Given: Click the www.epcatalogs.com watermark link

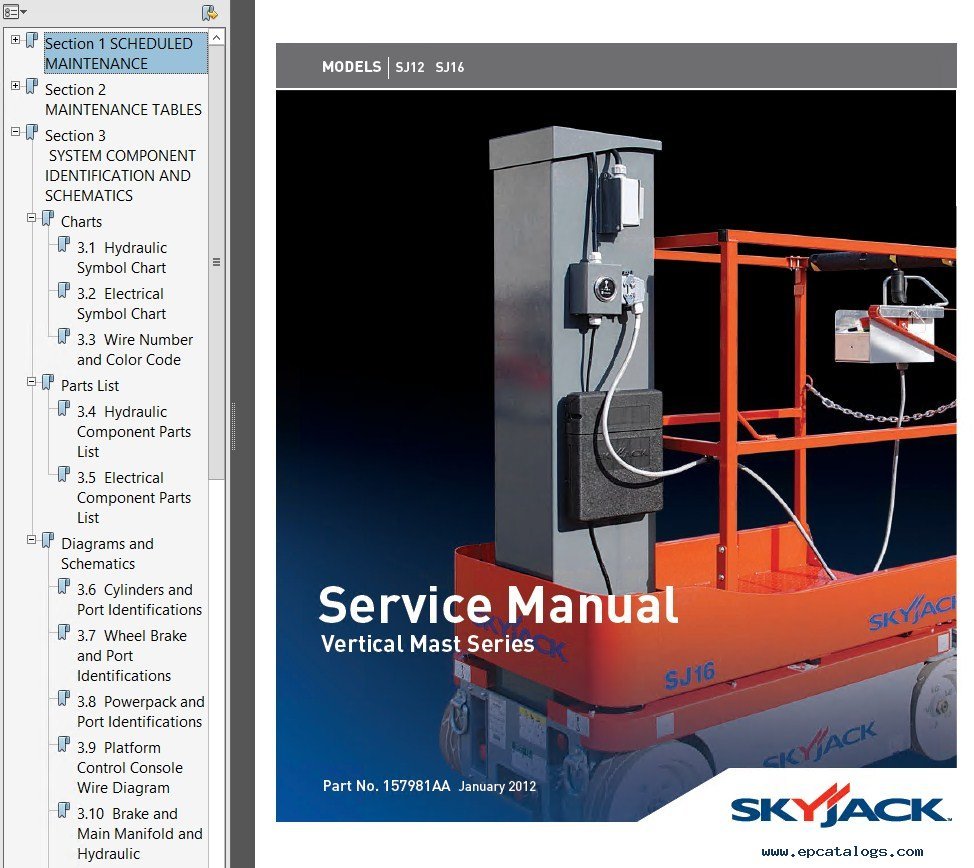Looking at the screenshot, I should pos(842,852).
